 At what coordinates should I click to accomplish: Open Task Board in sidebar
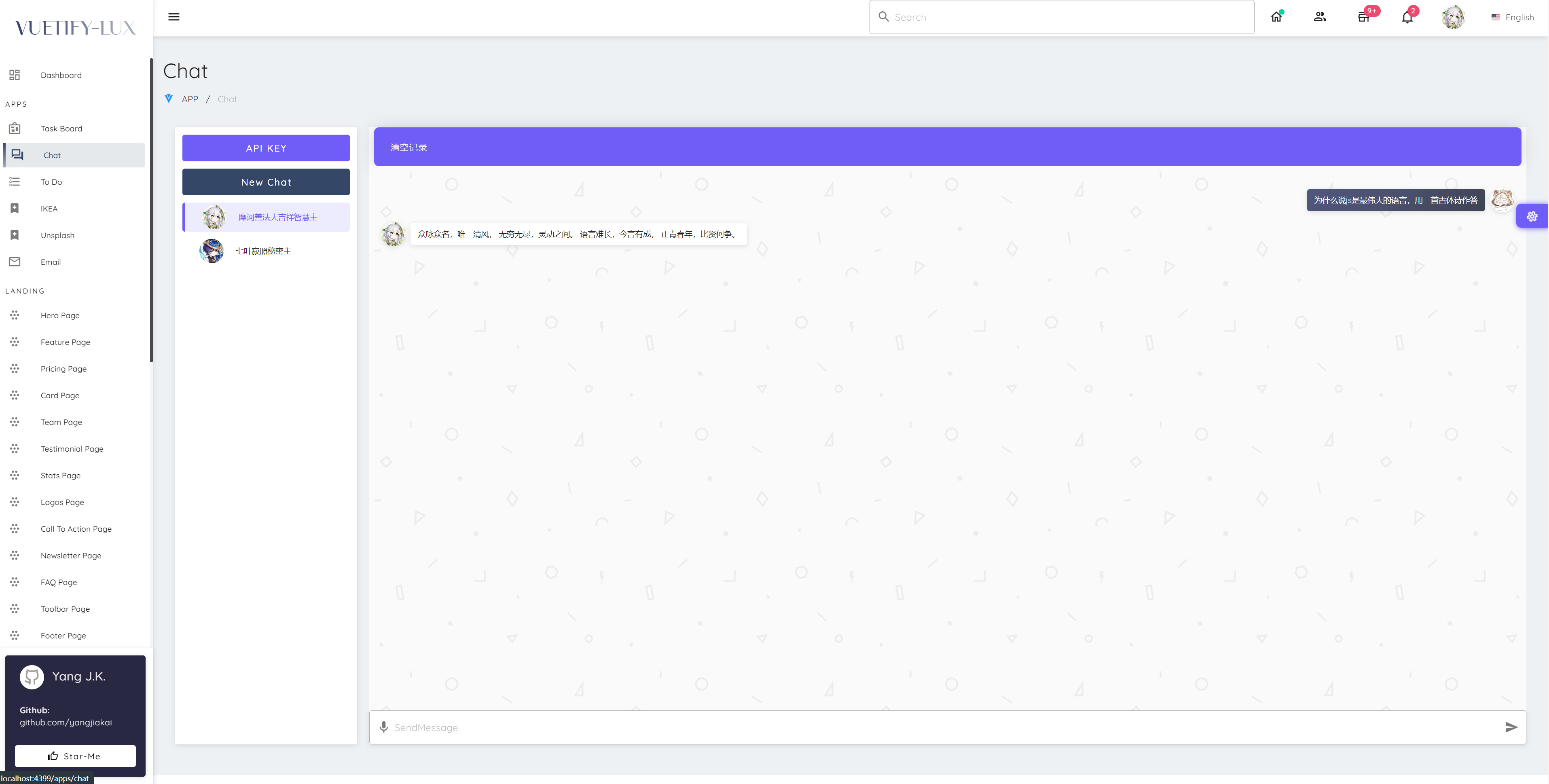[x=61, y=129]
